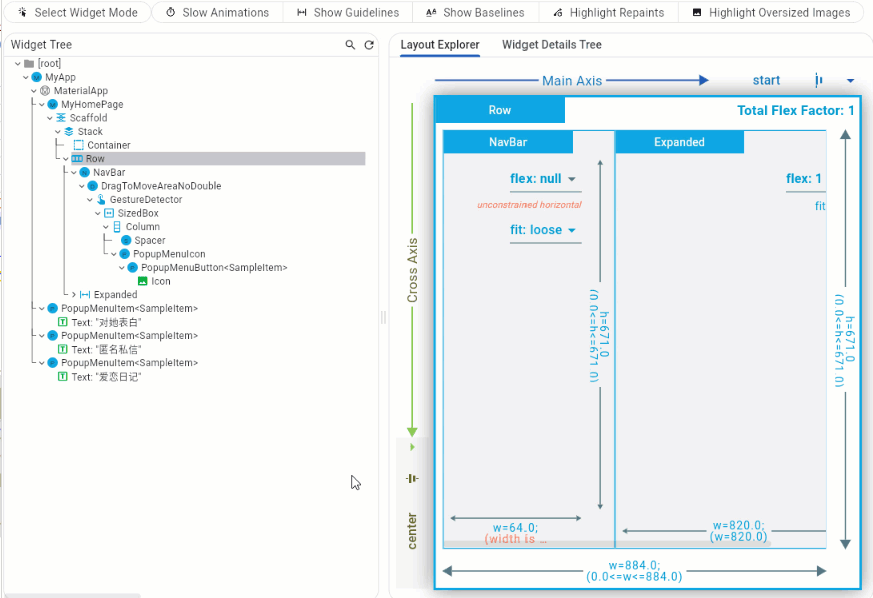
Task: Open the flex: null dropdown
Action: pyautogui.click(x=545, y=179)
